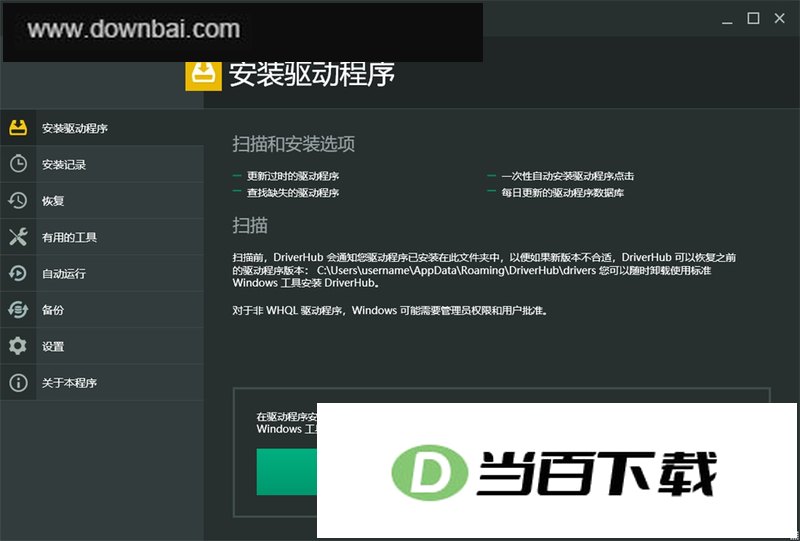Switch to 备份 section

(102, 309)
